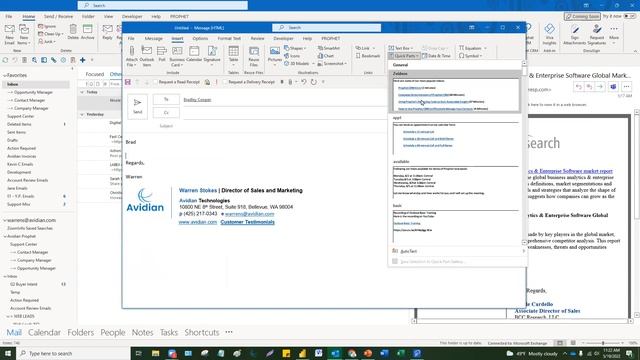Open PROPHET tab in compose window
Screen dimensions: 640x360
click(331, 38)
